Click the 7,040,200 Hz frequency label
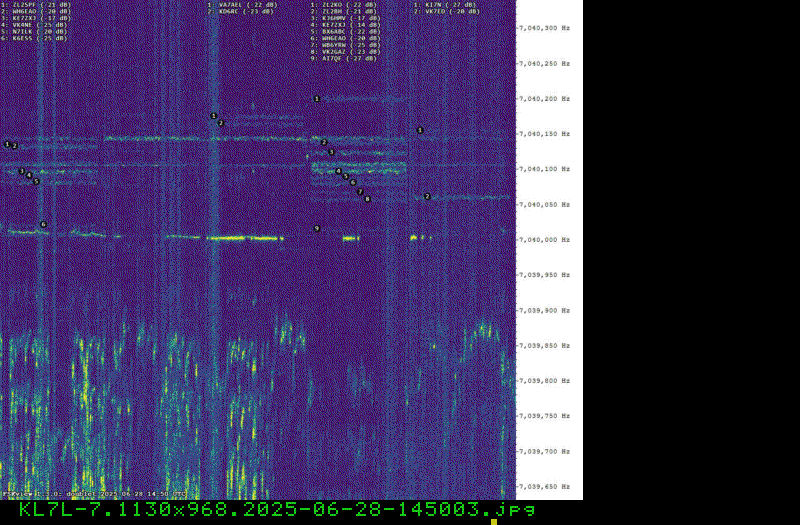800x525 pixels. click(544, 99)
